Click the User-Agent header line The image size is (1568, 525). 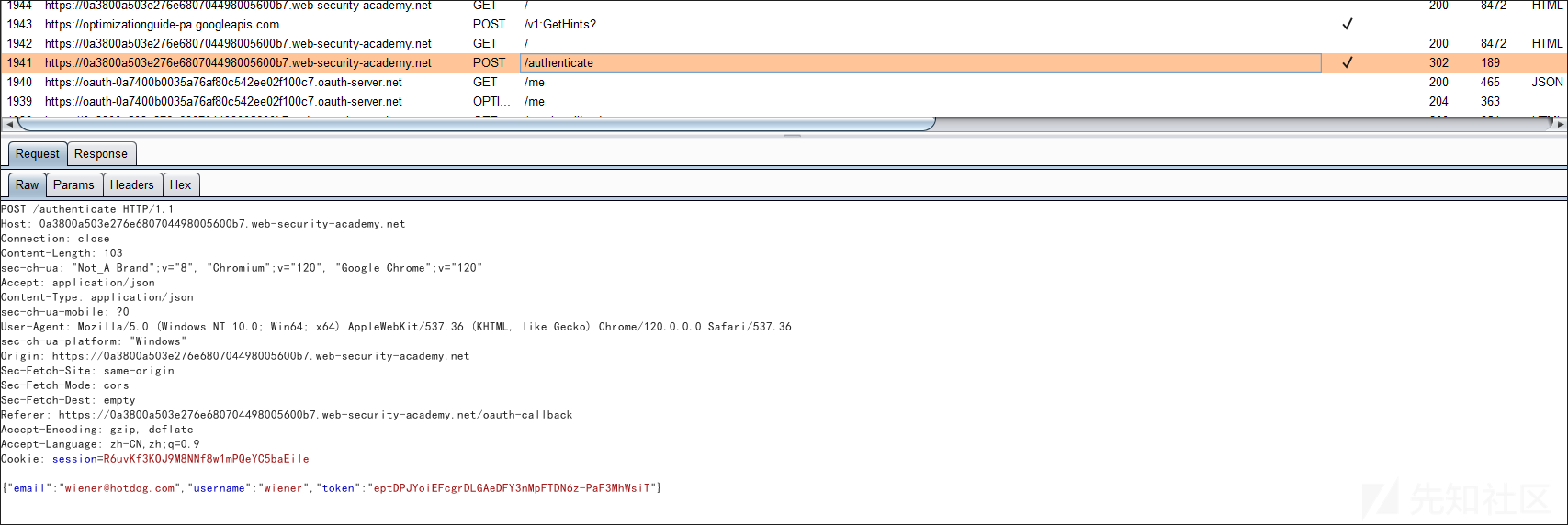tap(396, 327)
